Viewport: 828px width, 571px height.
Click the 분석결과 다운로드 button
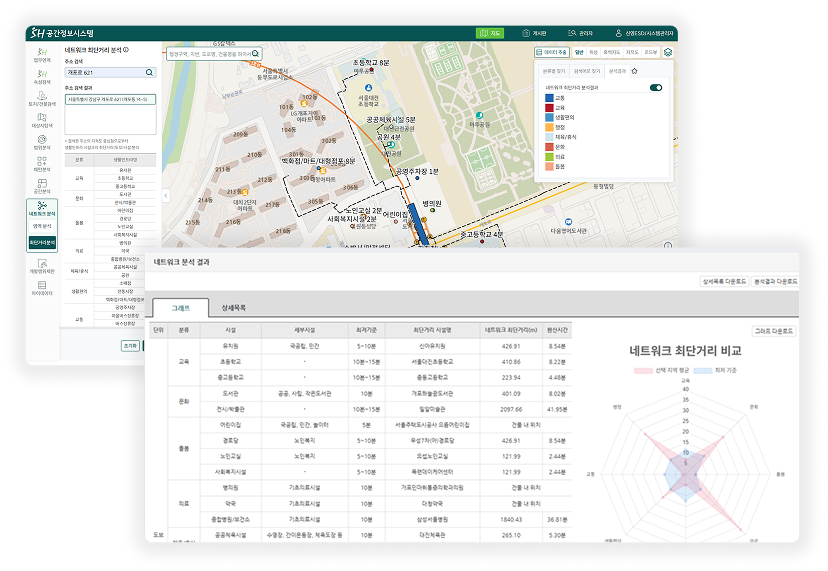click(774, 282)
